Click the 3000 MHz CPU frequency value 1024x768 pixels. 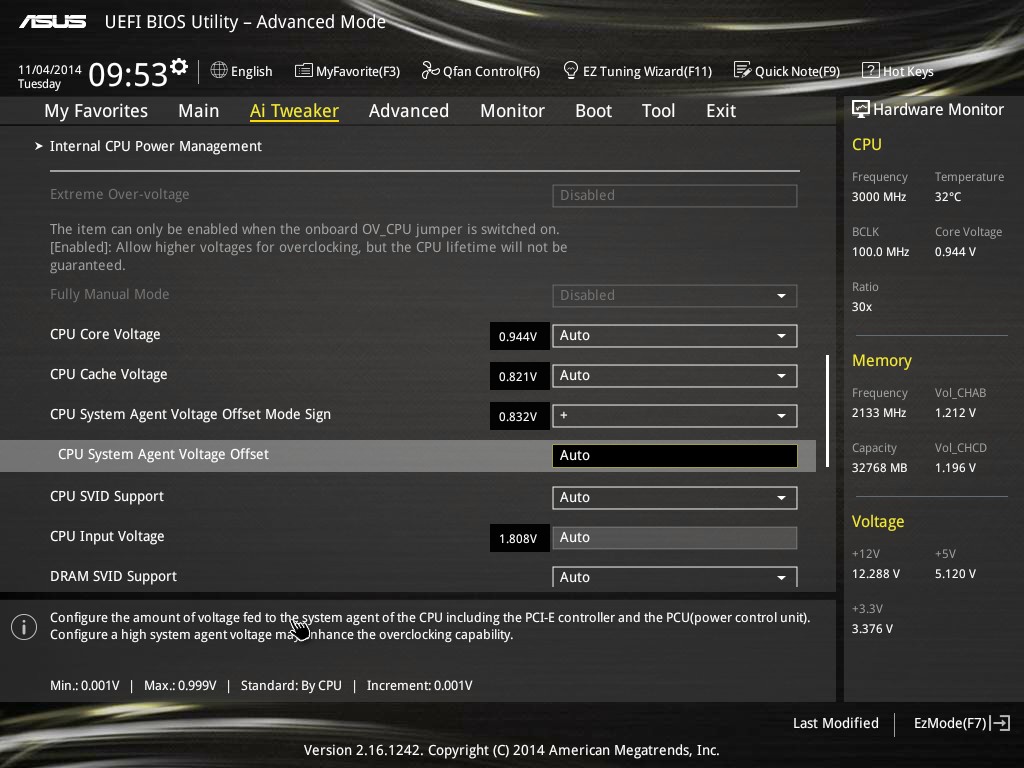[879, 197]
